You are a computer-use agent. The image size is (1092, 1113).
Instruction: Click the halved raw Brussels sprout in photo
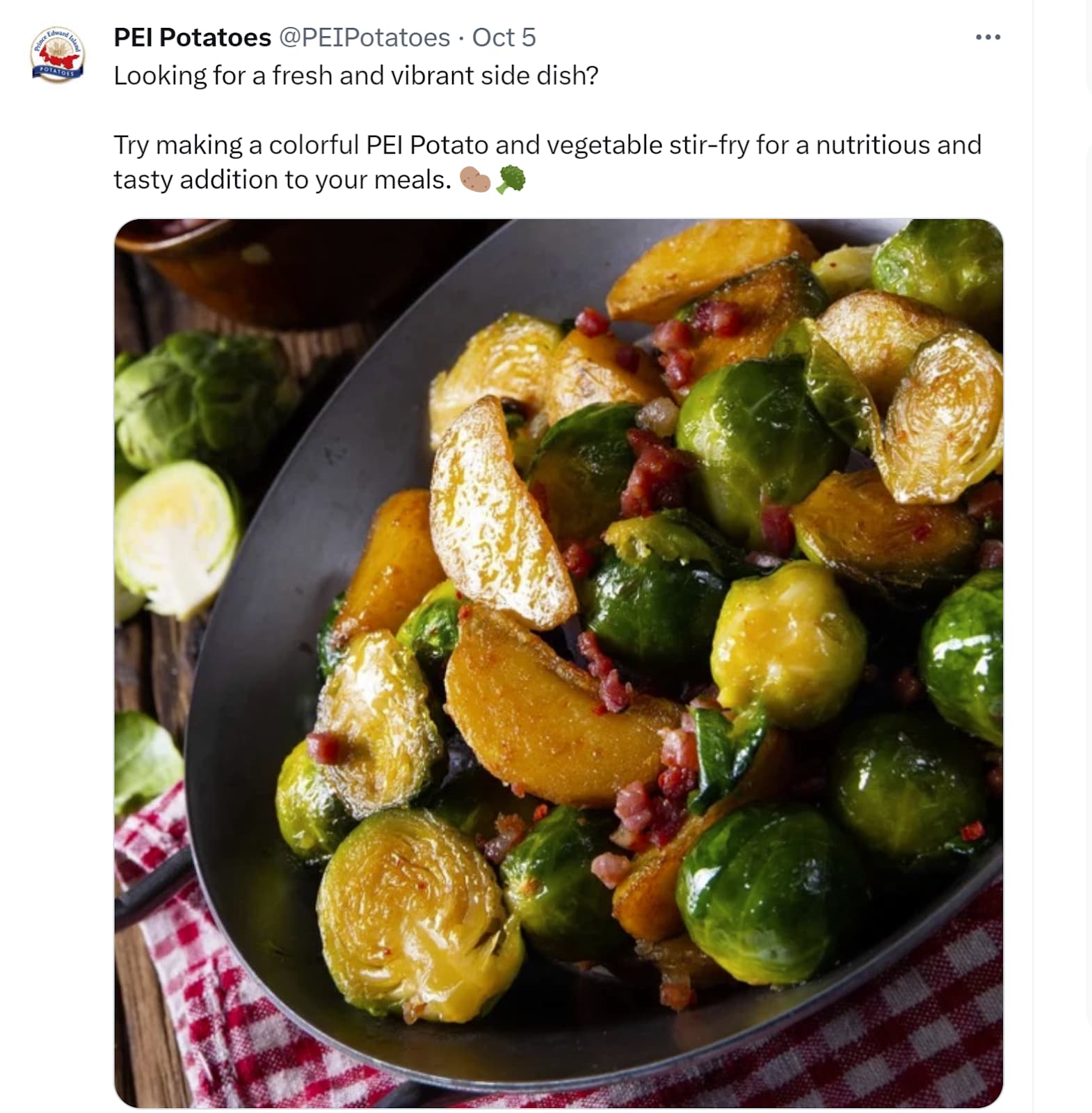[x=177, y=537]
